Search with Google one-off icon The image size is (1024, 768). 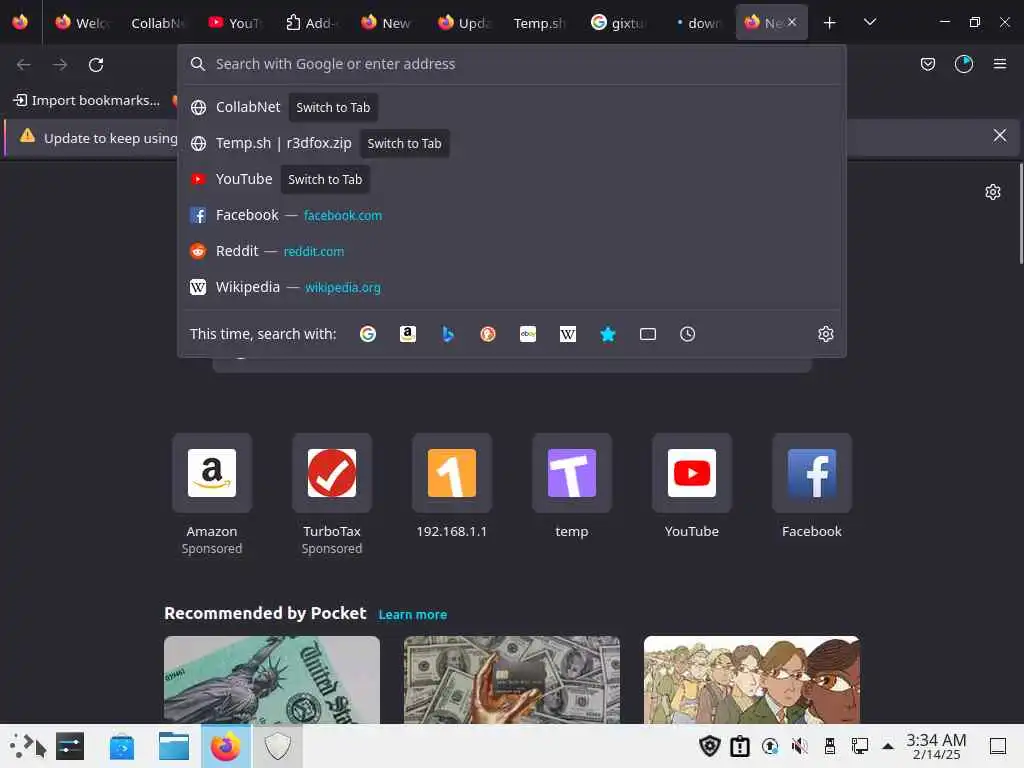[x=368, y=334]
